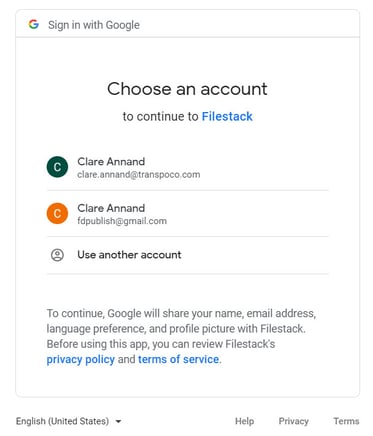Click the person icon beside Use another account
Viewport: 373px width, 436px height.
(57, 255)
